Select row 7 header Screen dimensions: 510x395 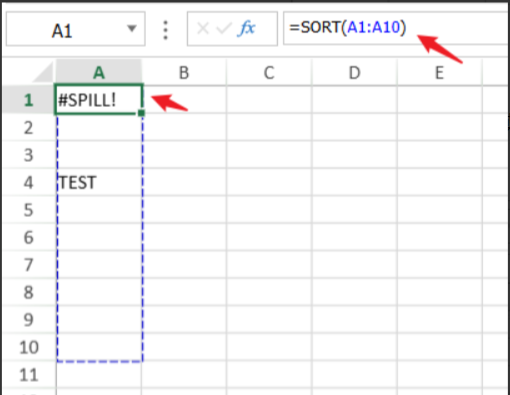tap(28, 265)
